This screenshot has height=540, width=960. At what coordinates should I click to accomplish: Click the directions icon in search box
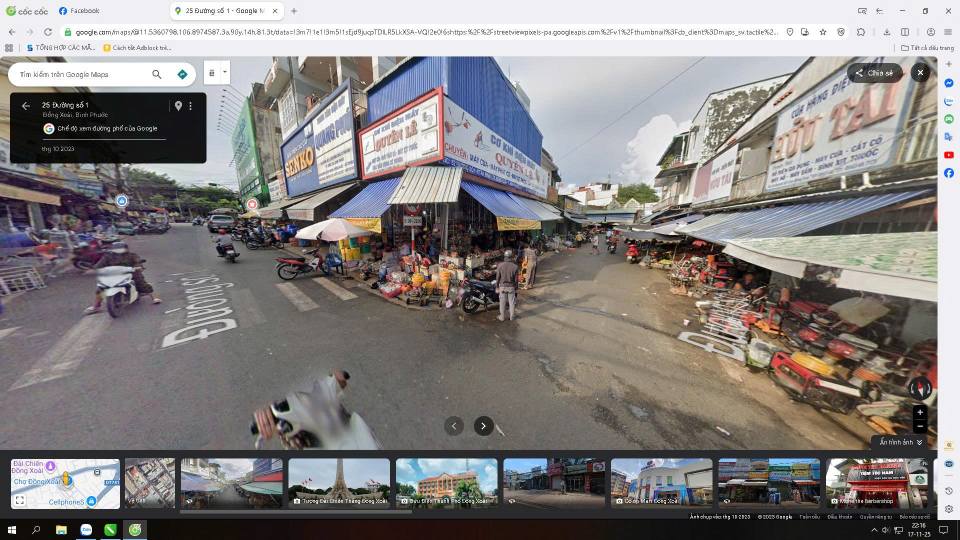pos(182,74)
